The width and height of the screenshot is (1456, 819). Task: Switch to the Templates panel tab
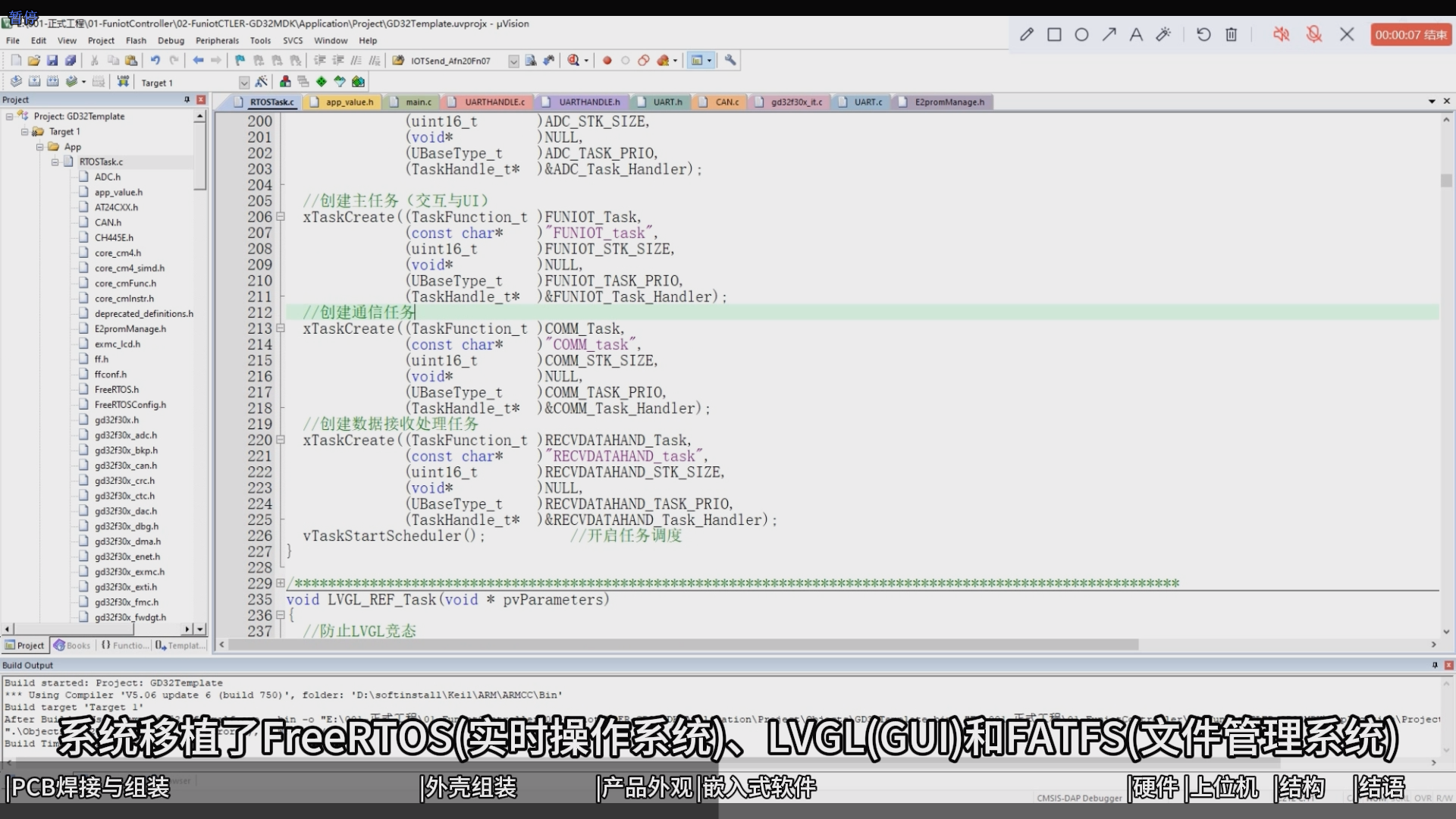[180, 645]
